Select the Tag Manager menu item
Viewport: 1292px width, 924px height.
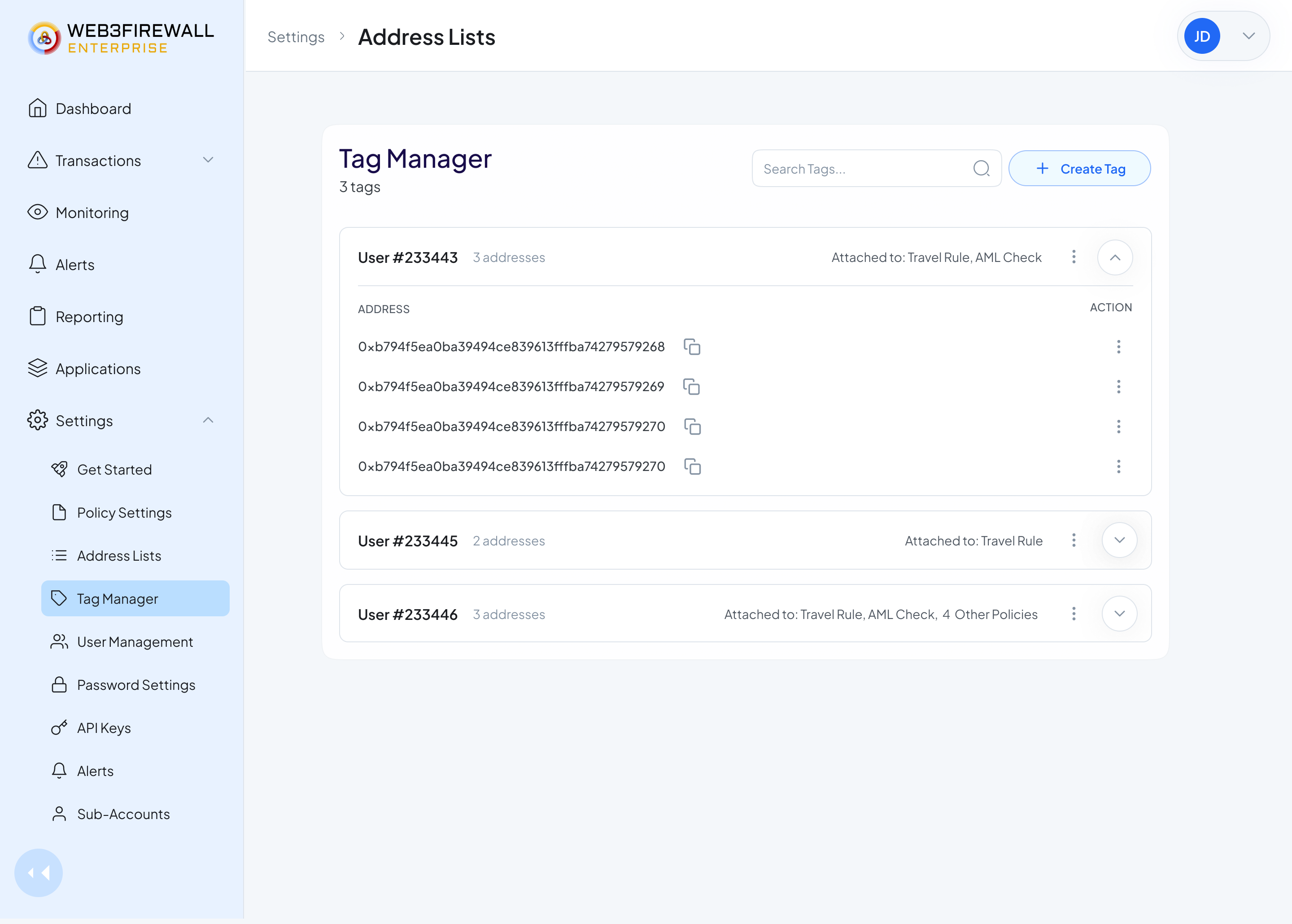coord(135,598)
